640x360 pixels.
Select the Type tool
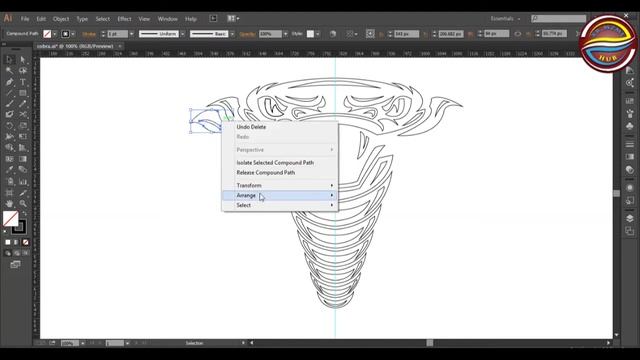click(x=23, y=82)
